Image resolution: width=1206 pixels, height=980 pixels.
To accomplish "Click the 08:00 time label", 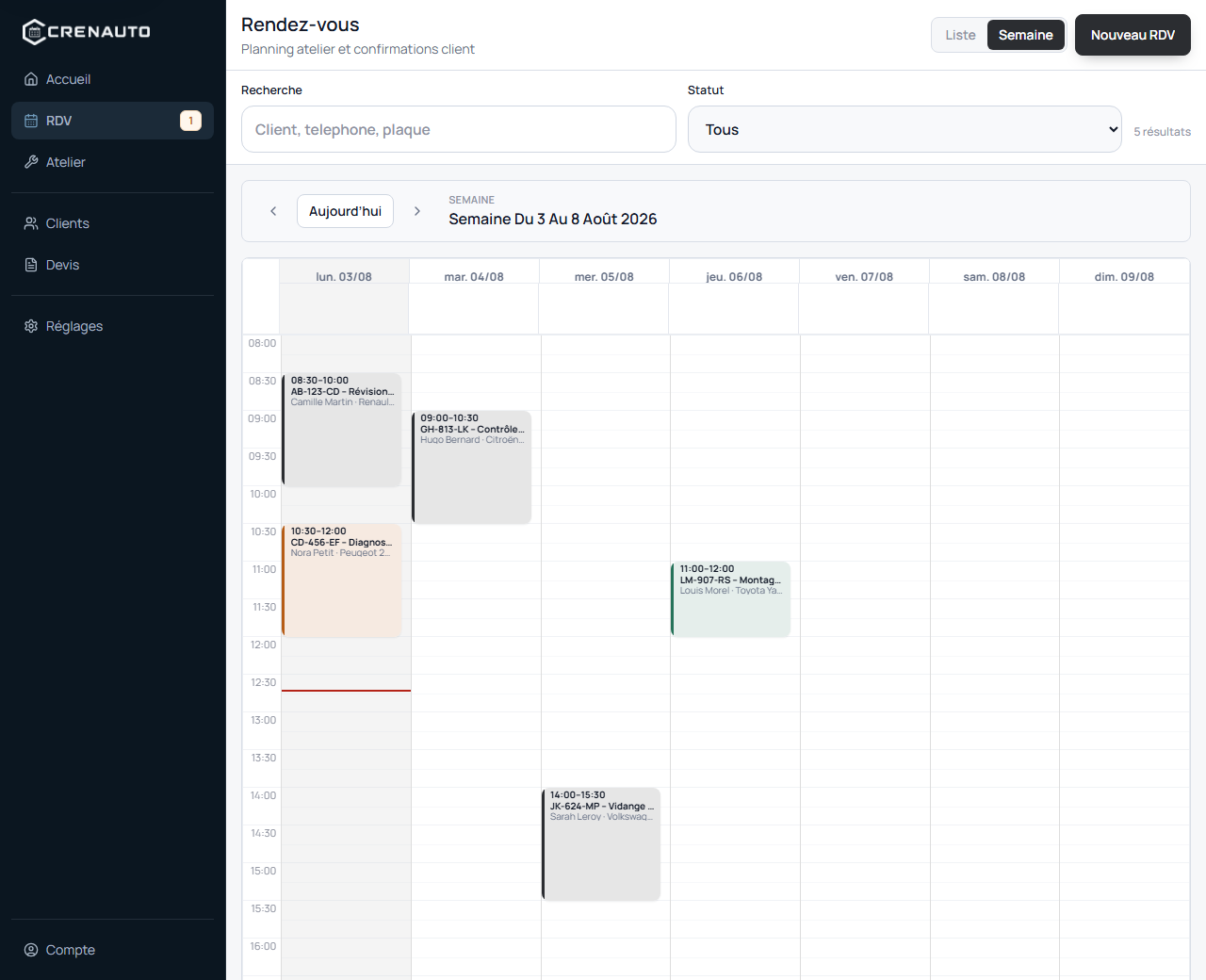I will [x=262, y=343].
